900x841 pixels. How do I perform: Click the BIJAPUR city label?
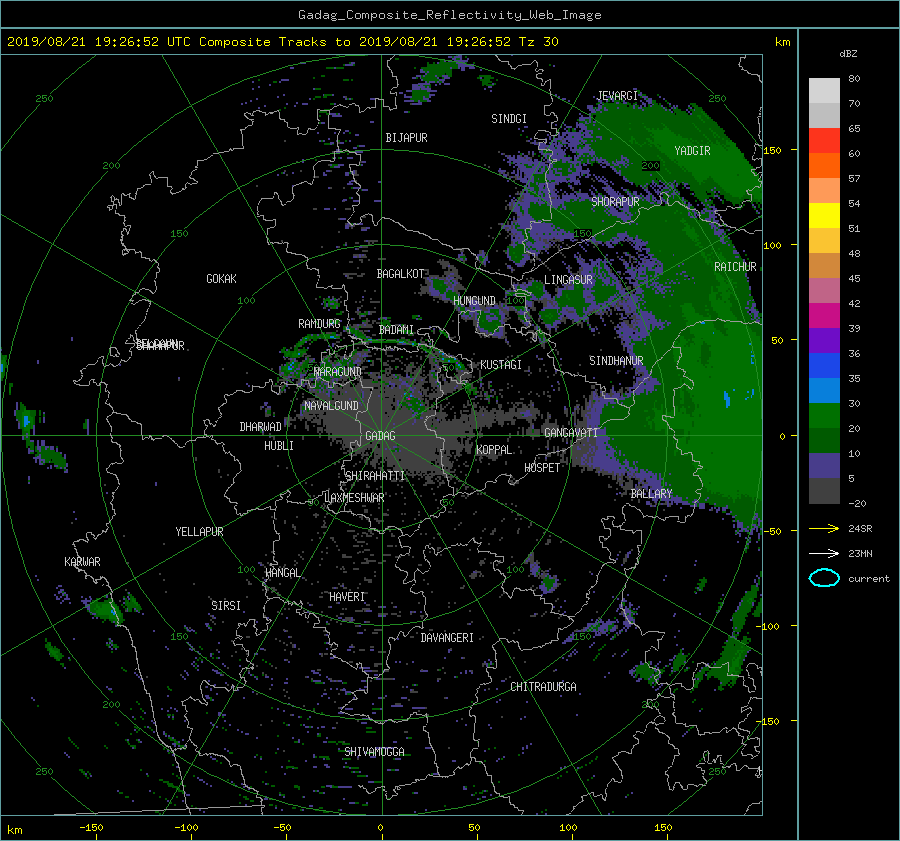click(x=406, y=138)
